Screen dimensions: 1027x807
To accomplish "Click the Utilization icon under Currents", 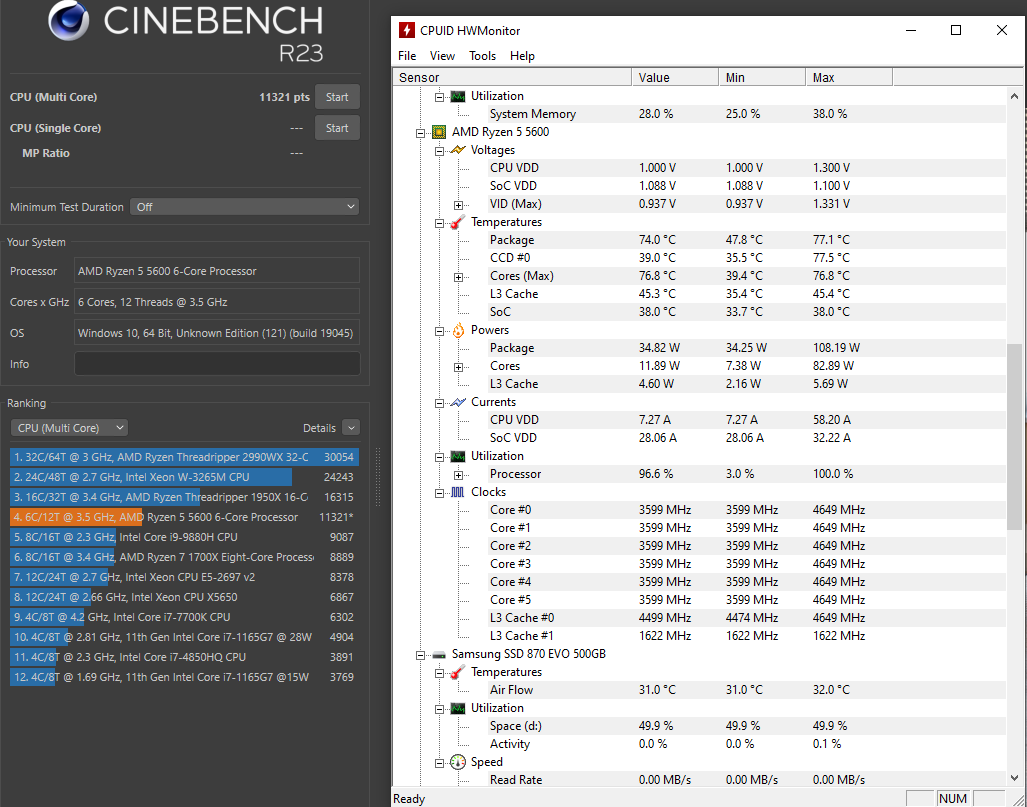I will [x=458, y=456].
